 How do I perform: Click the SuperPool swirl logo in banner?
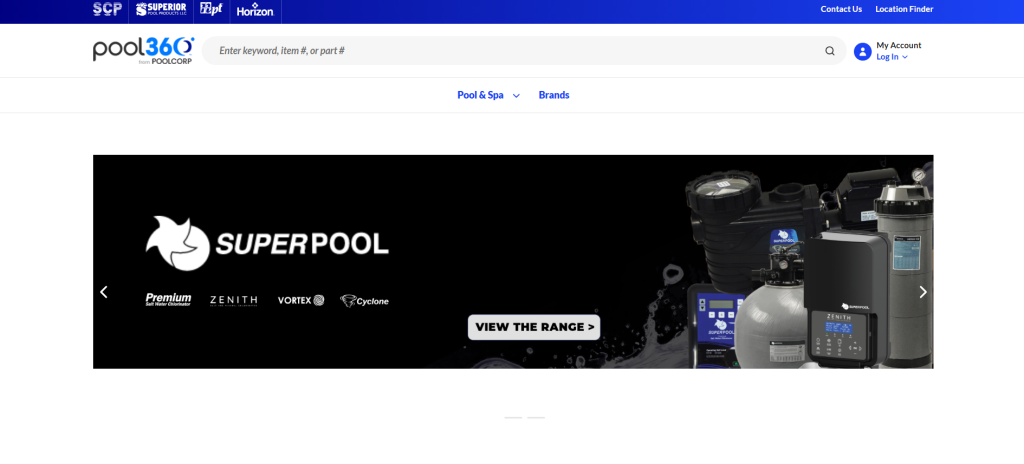(177, 243)
